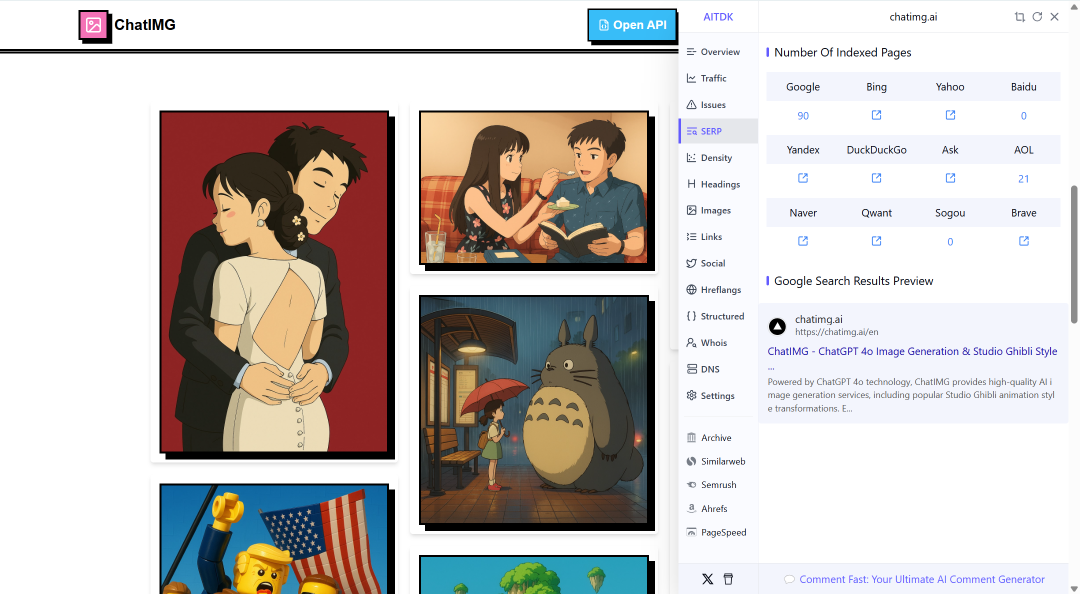Click the 'Google Search Results Preview' heading
Screen dimensions: 1080x594
tap(853, 281)
